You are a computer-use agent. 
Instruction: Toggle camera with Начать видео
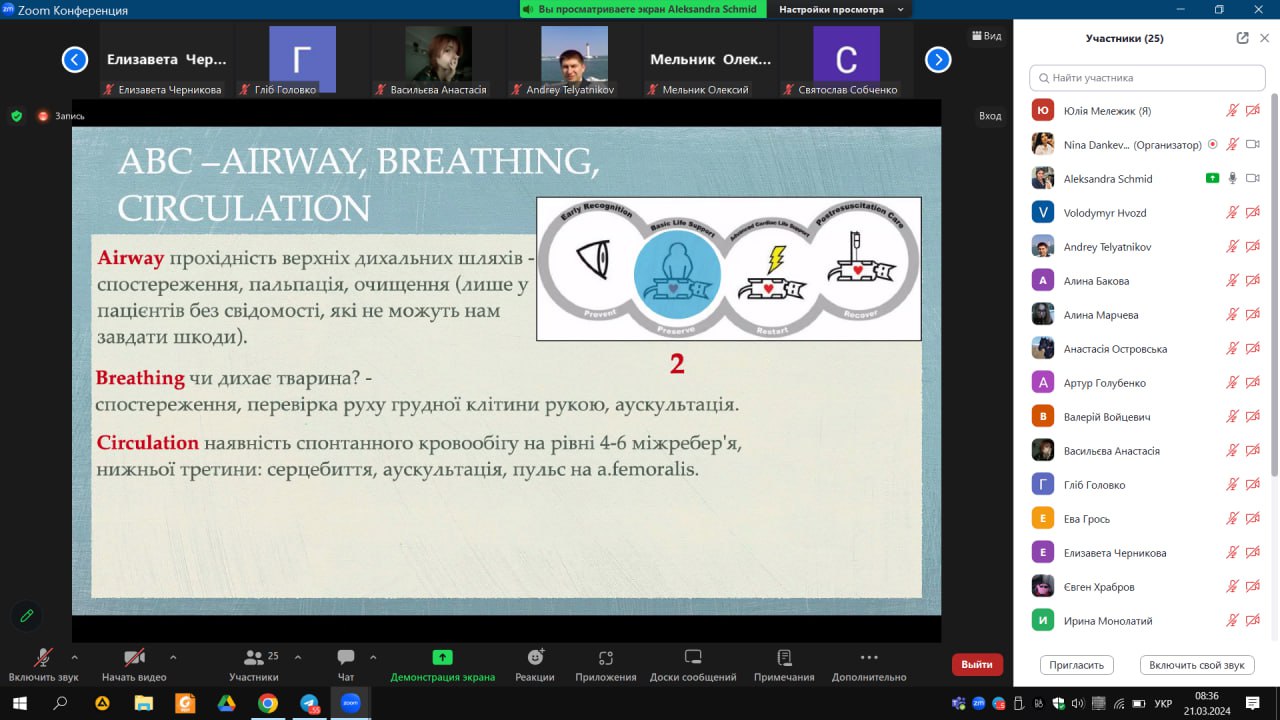coord(134,658)
